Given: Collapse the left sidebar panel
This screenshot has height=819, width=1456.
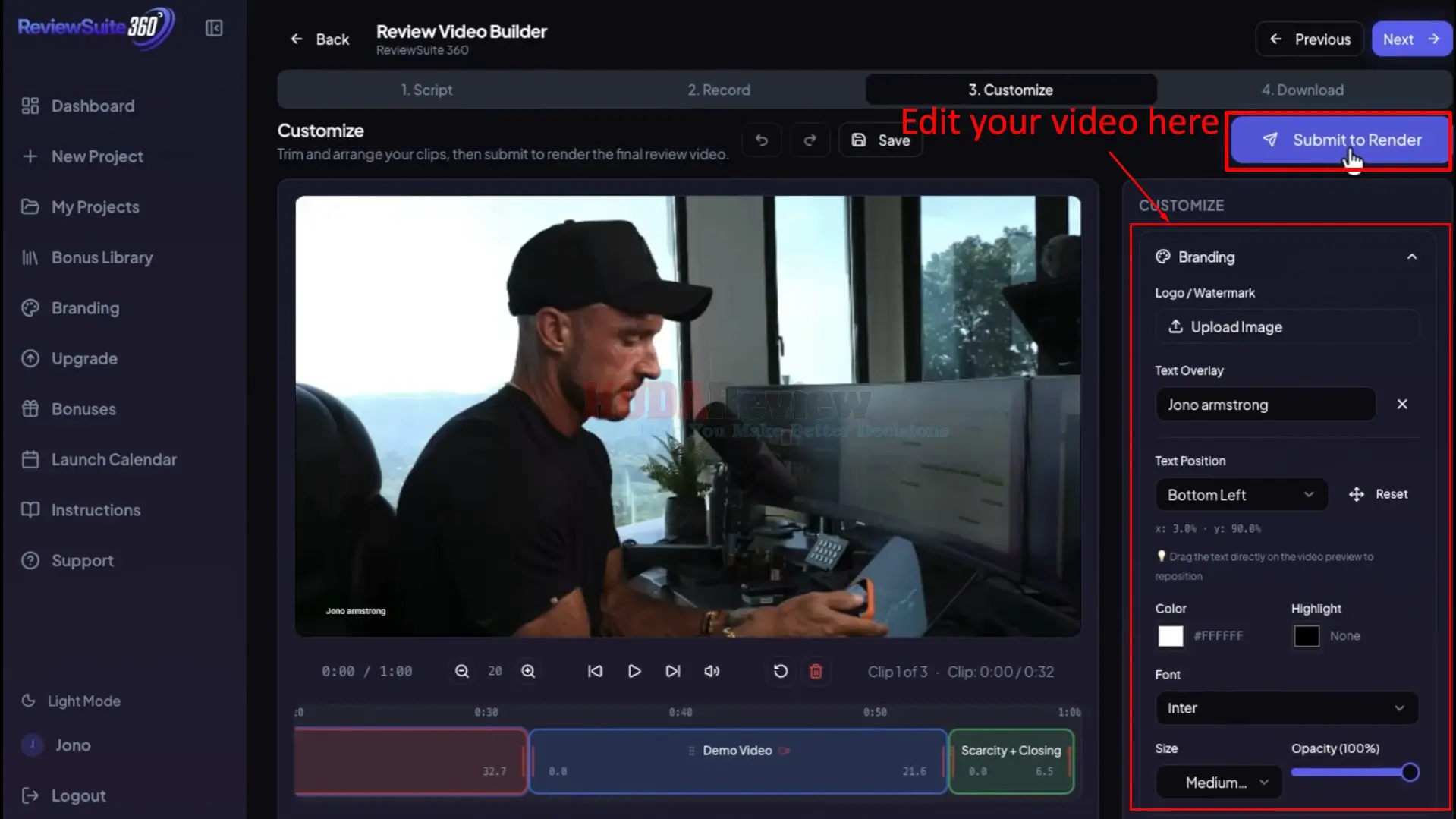Looking at the screenshot, I should pos(213,27).
